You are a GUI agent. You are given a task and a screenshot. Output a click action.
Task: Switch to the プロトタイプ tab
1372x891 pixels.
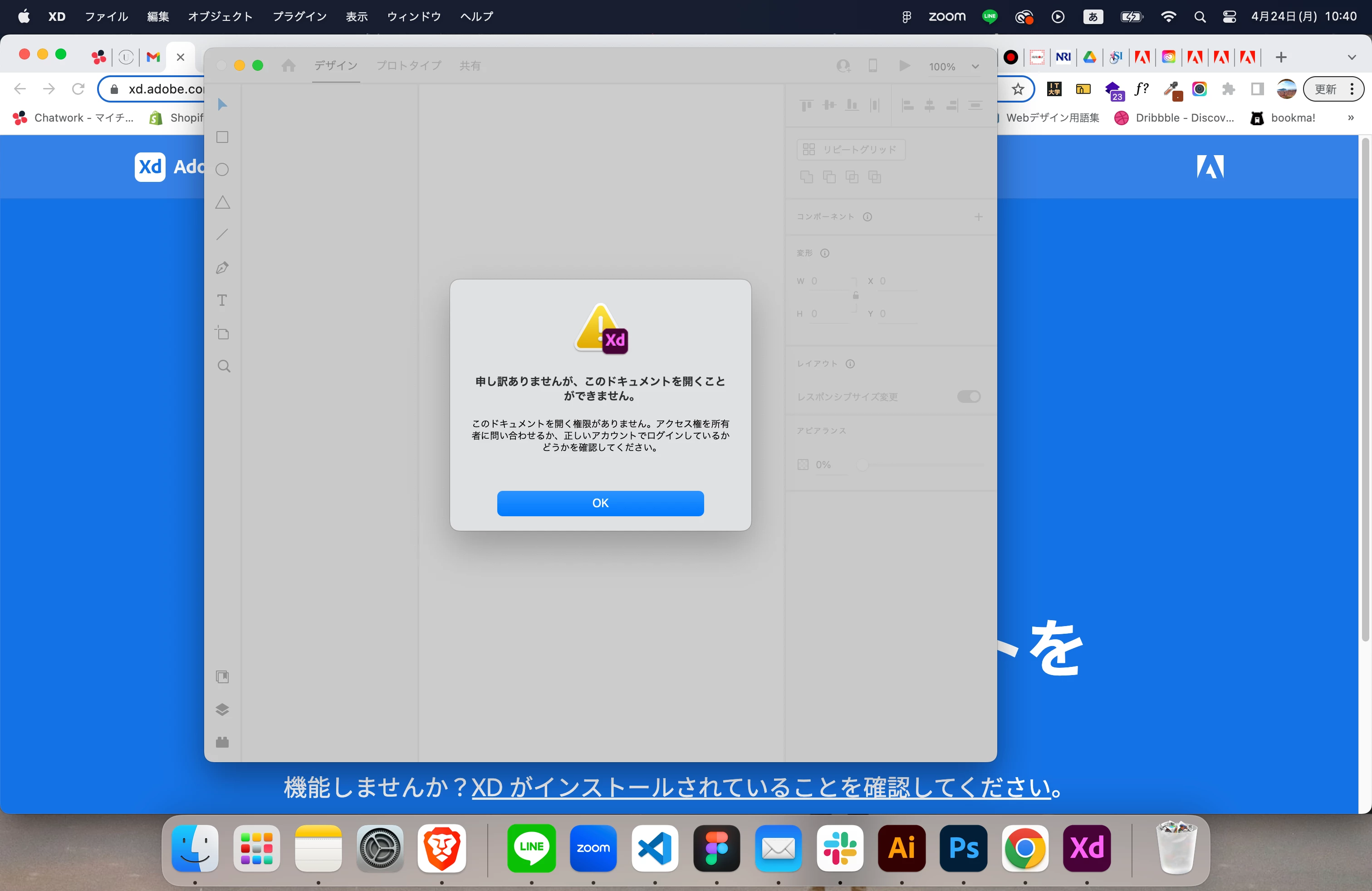pos(409,66)
